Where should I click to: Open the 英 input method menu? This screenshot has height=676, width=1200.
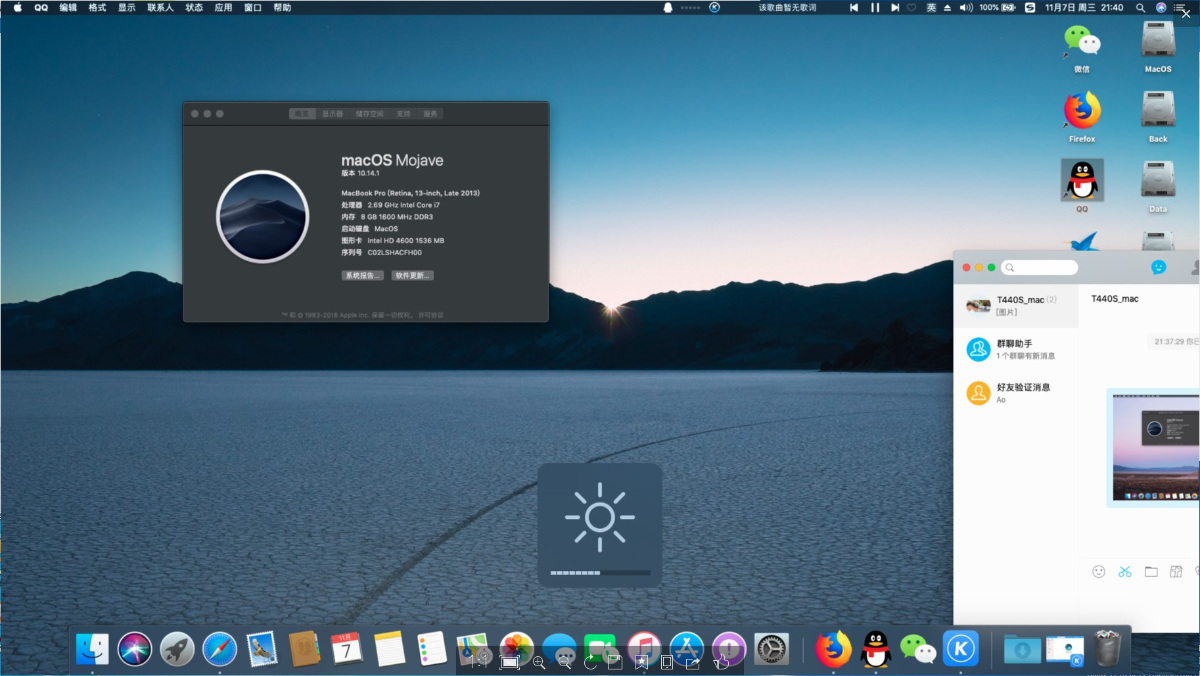pyautogui.click(x=931, y=7)
